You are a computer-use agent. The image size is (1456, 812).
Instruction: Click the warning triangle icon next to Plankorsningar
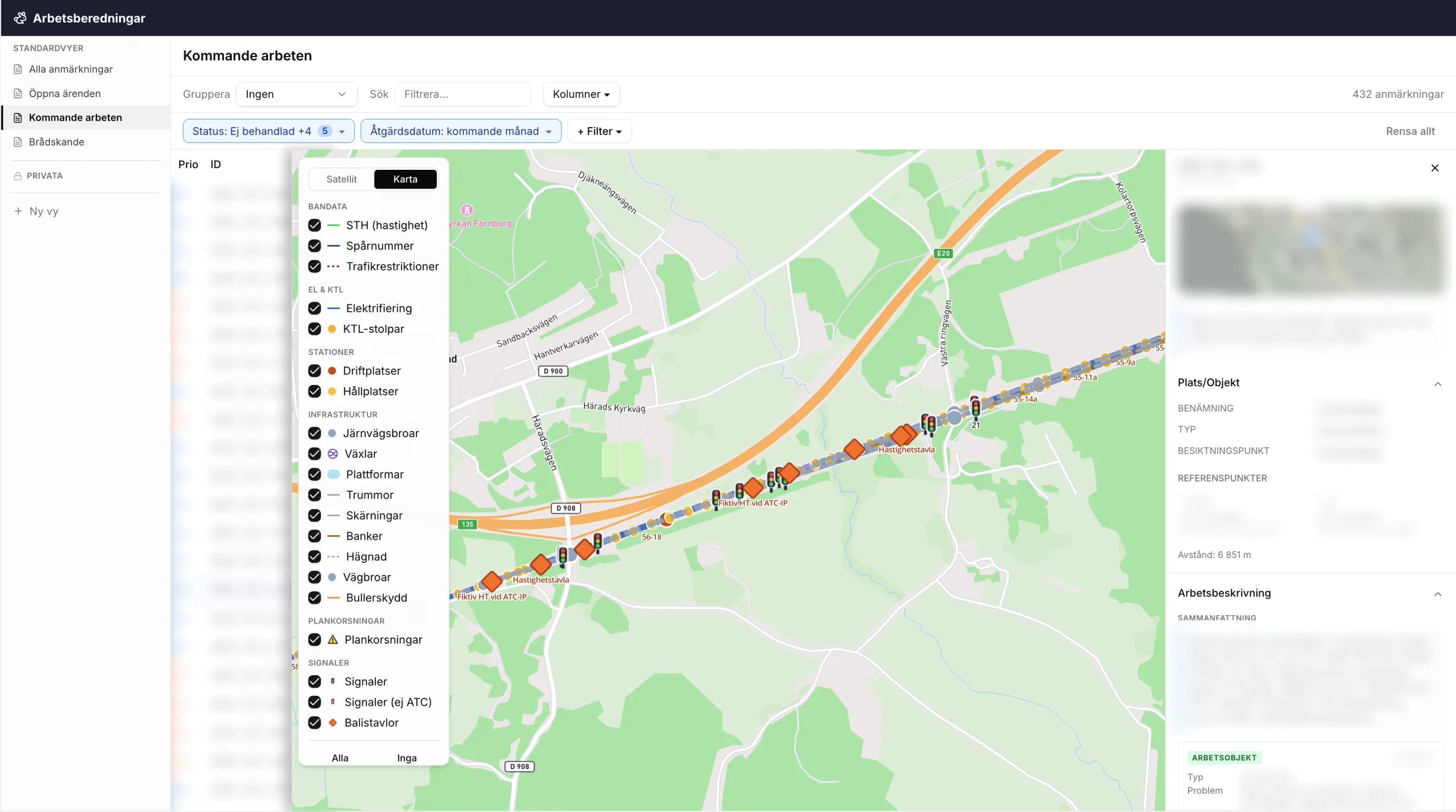coord(333,639)
